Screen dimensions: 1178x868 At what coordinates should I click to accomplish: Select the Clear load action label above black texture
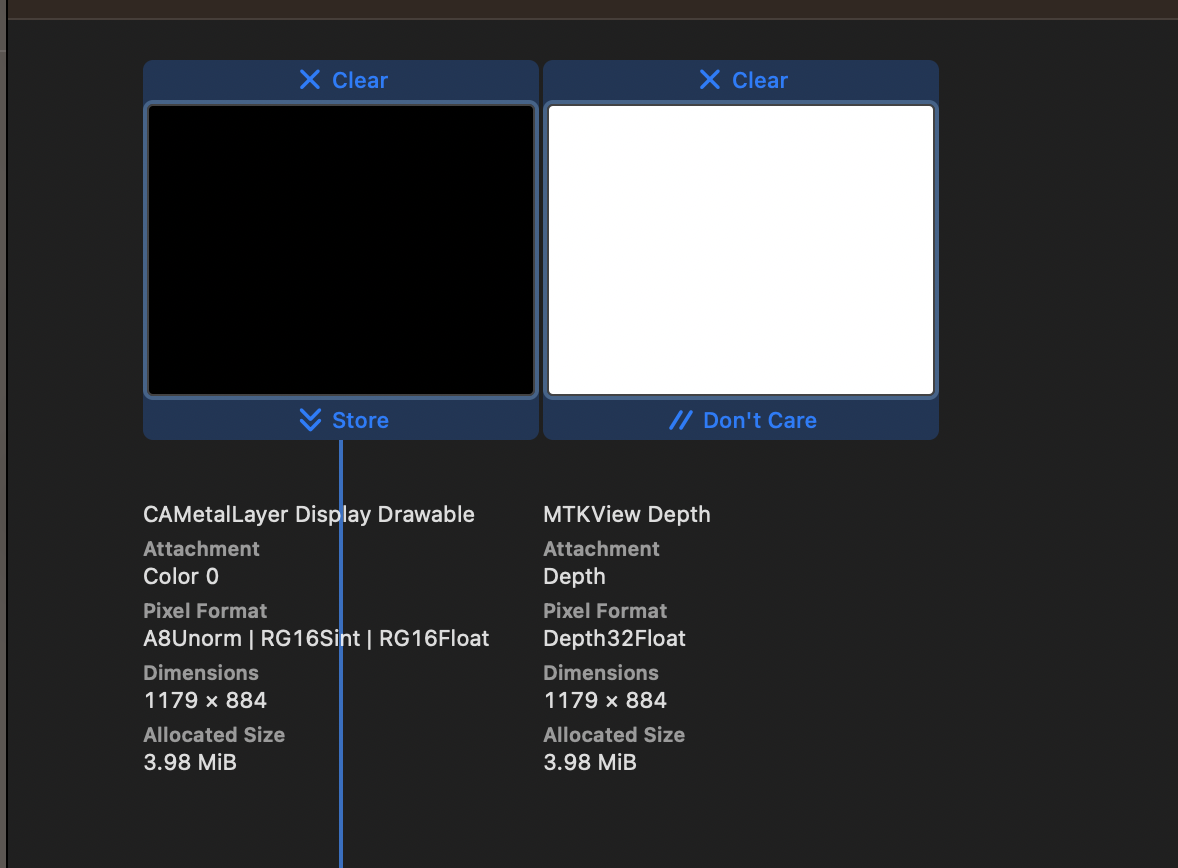pyautogui.click(x=360, y=80)
